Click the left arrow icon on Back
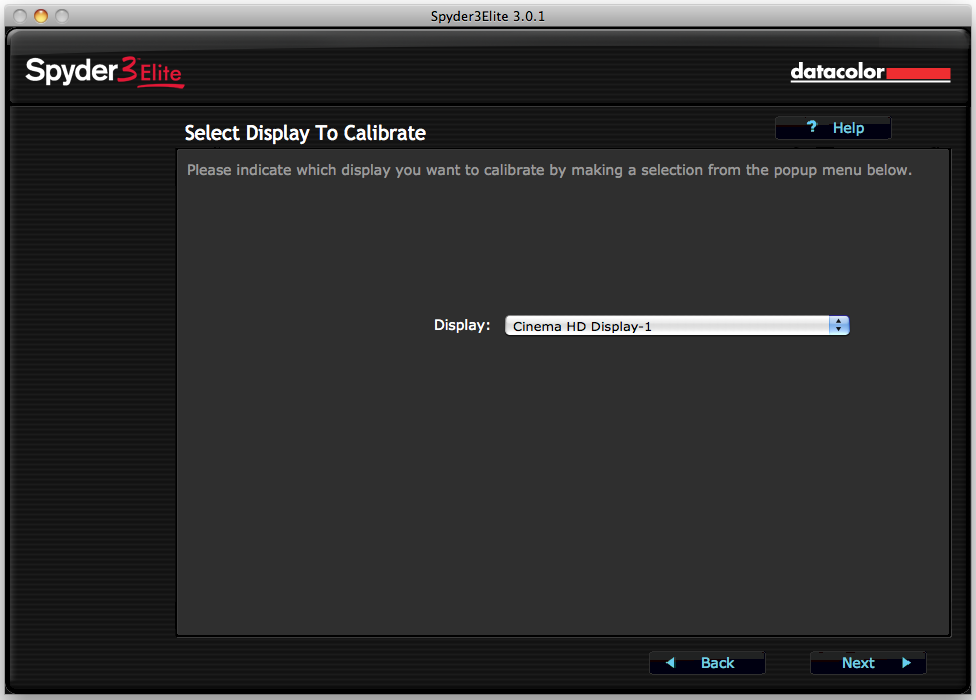Screen dimensions: 976x700 (670, 663)
